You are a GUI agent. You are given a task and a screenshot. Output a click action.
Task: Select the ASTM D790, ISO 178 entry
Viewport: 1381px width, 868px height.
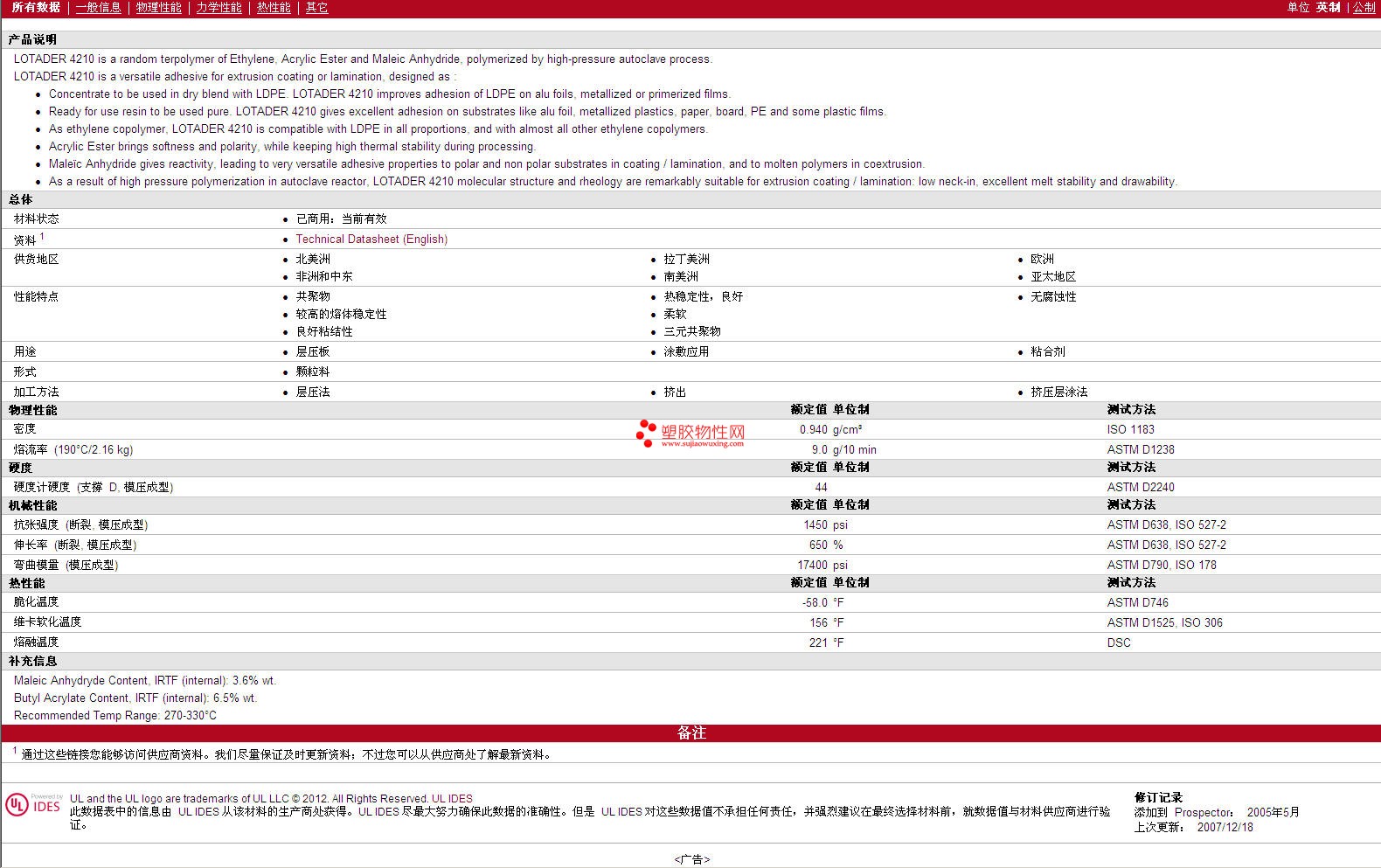[1162, 566]
